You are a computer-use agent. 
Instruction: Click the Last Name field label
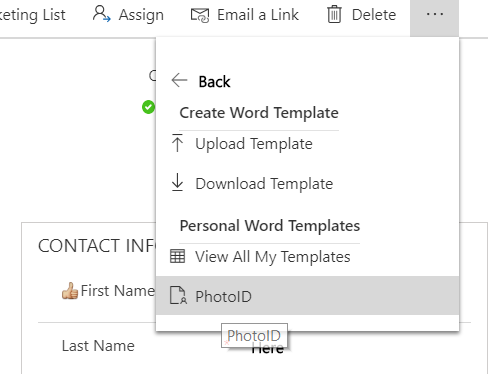coord(98,346)
